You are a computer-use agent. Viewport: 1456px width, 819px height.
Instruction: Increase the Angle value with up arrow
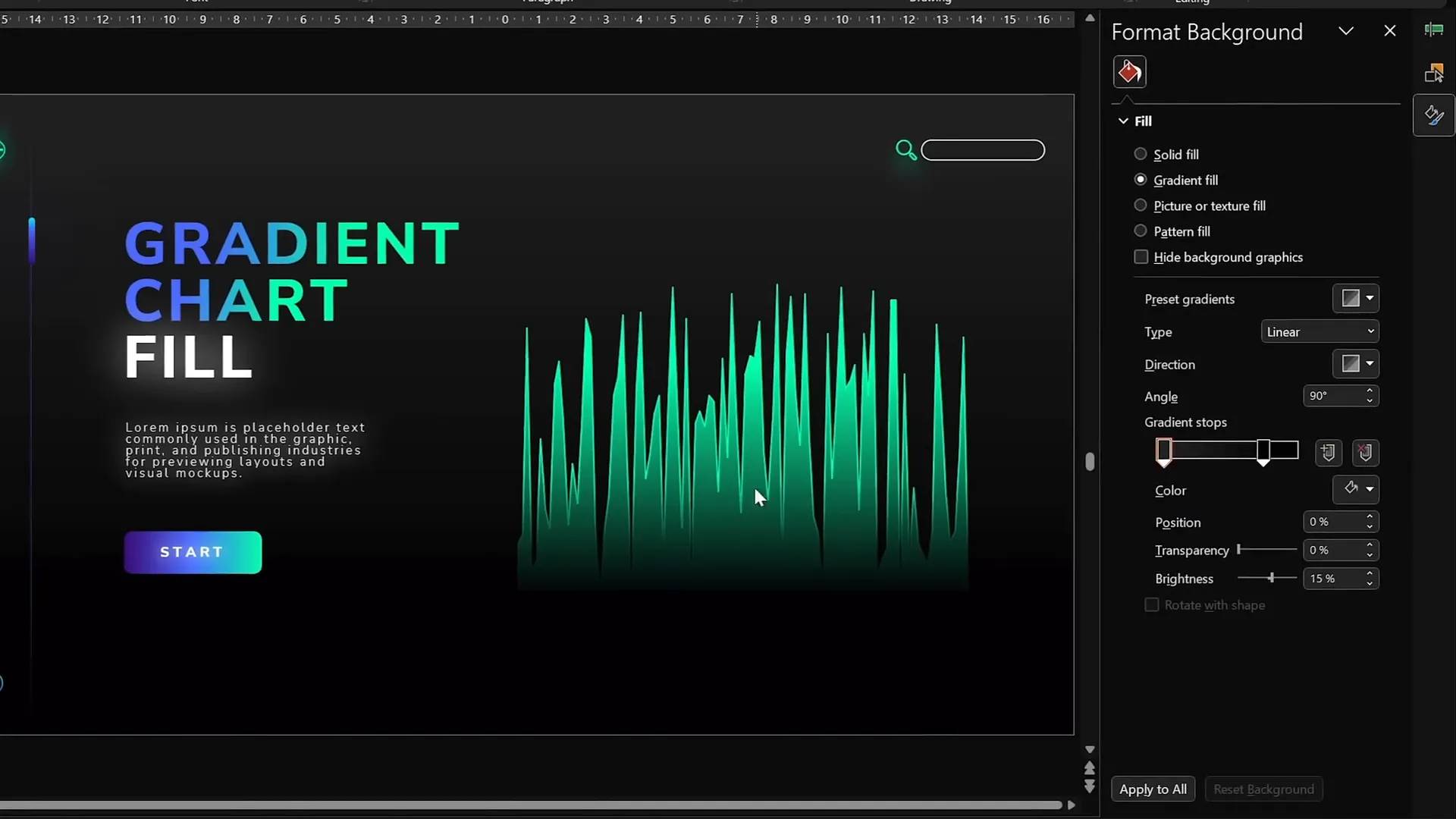pyautogui.click(x=1370, y=391)
